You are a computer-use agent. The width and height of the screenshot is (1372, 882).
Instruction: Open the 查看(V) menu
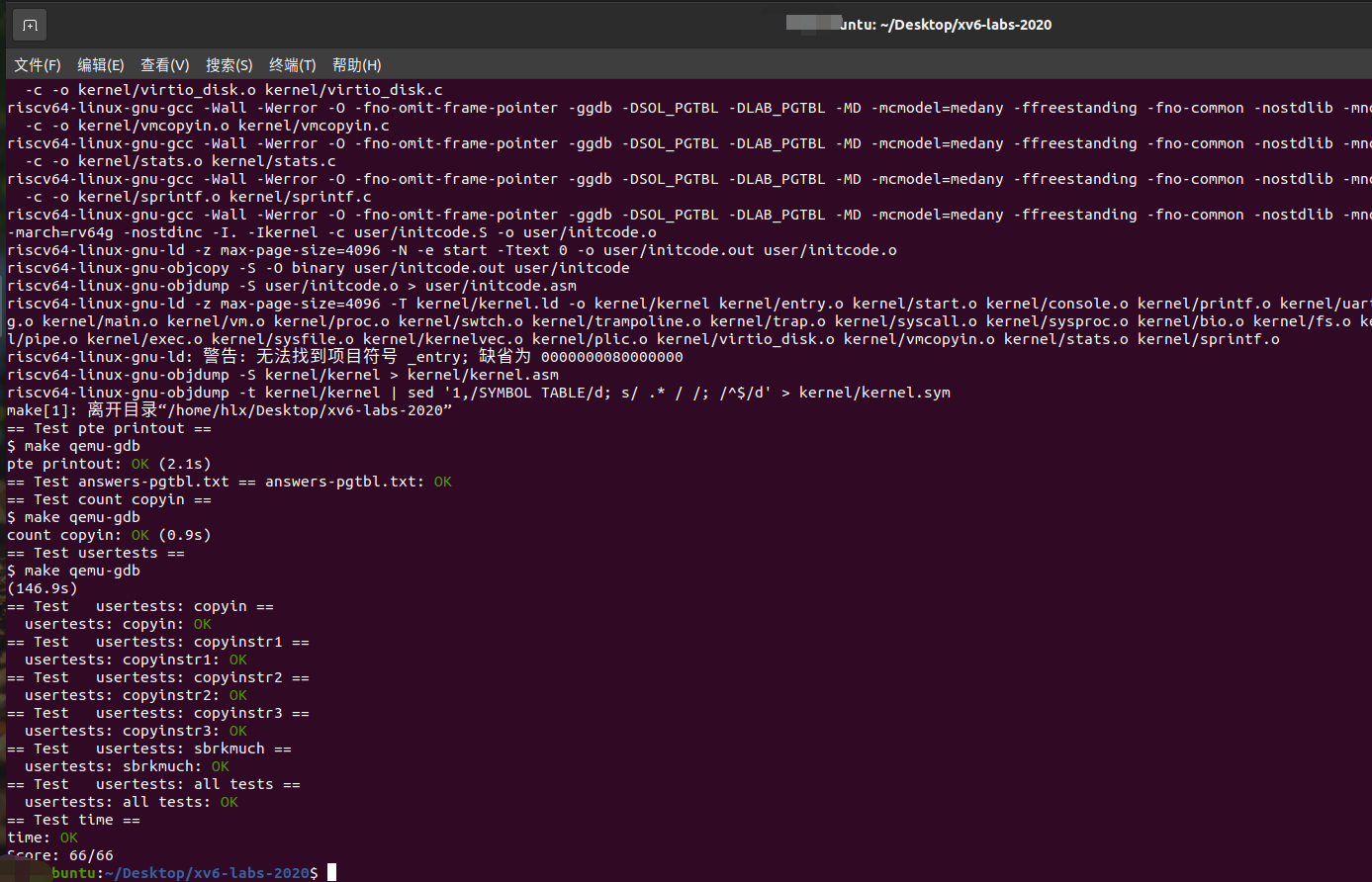pos(164,65)
